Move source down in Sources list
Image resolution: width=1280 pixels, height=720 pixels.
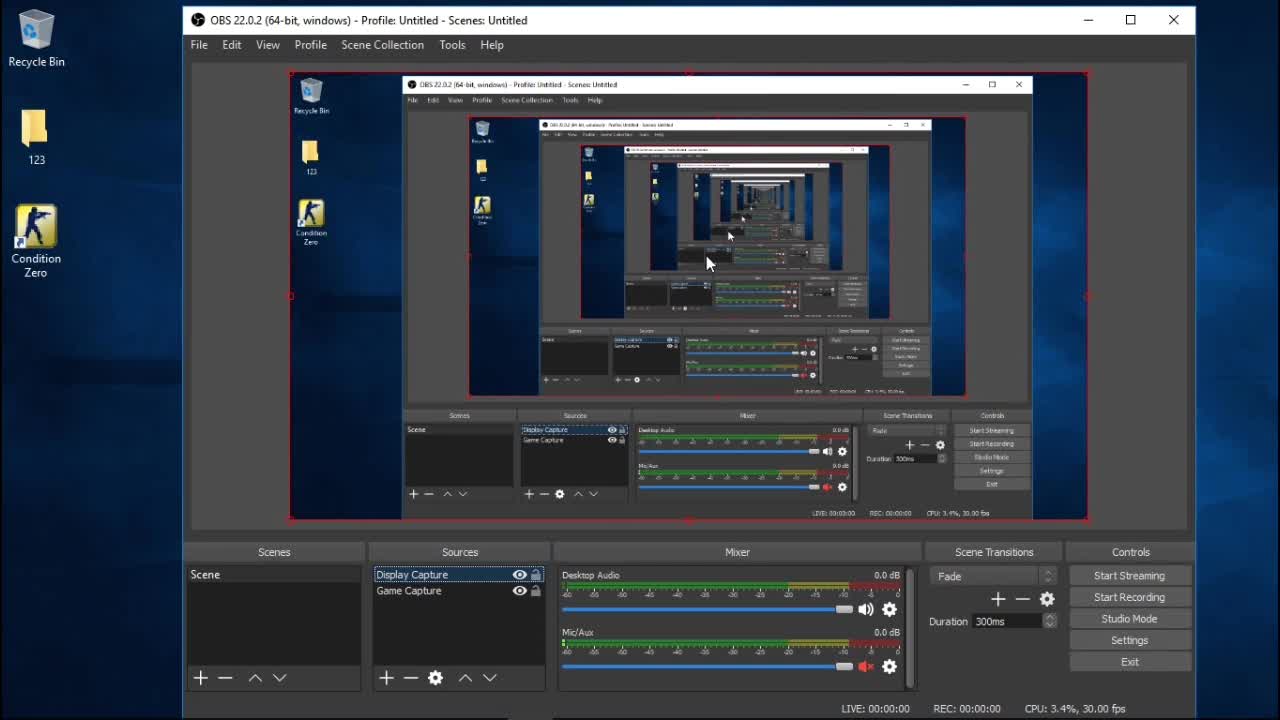point(490,678)
